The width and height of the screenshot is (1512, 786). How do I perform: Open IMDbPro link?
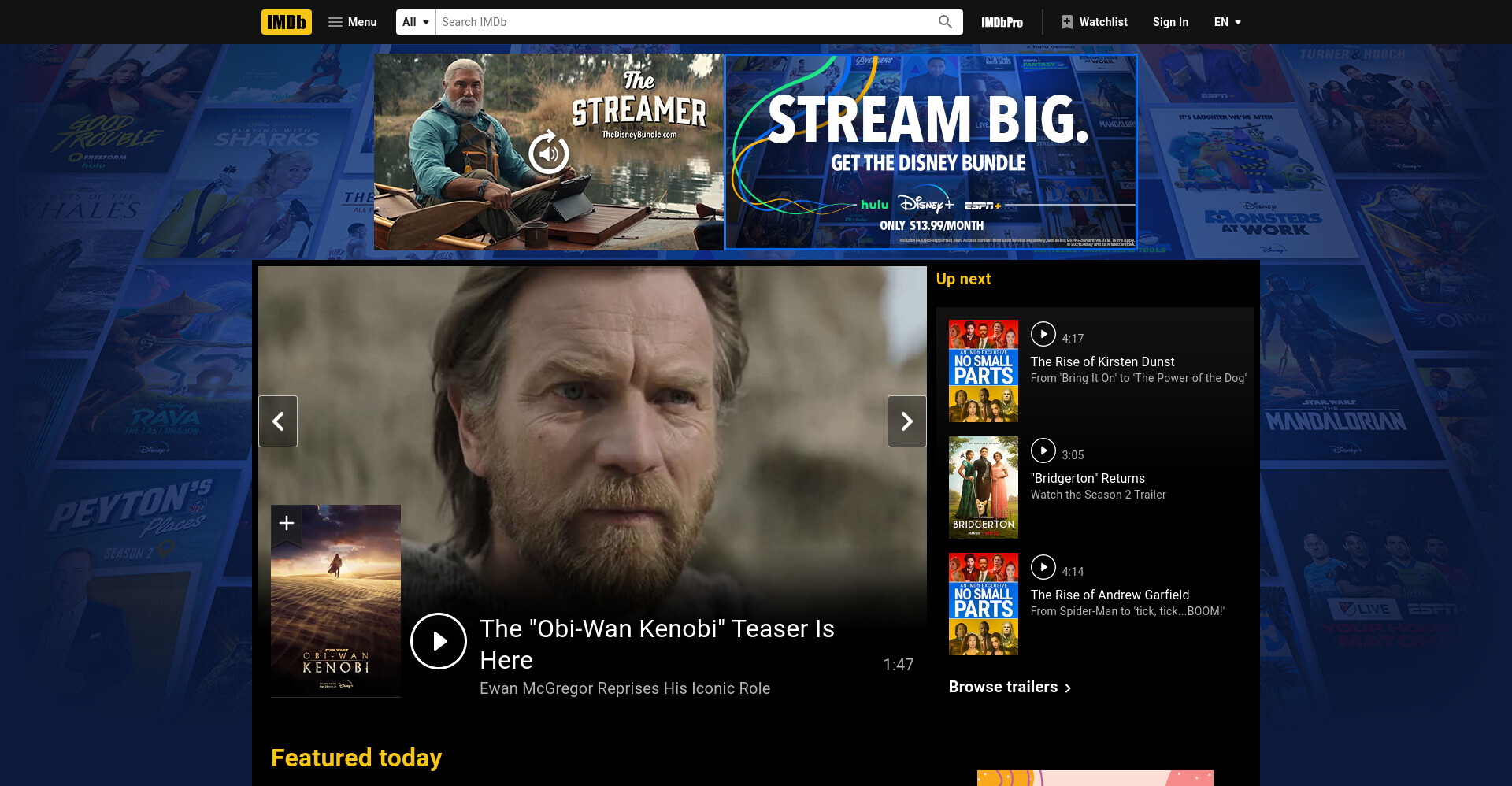pyautogui.click(x=1002, y=22)
